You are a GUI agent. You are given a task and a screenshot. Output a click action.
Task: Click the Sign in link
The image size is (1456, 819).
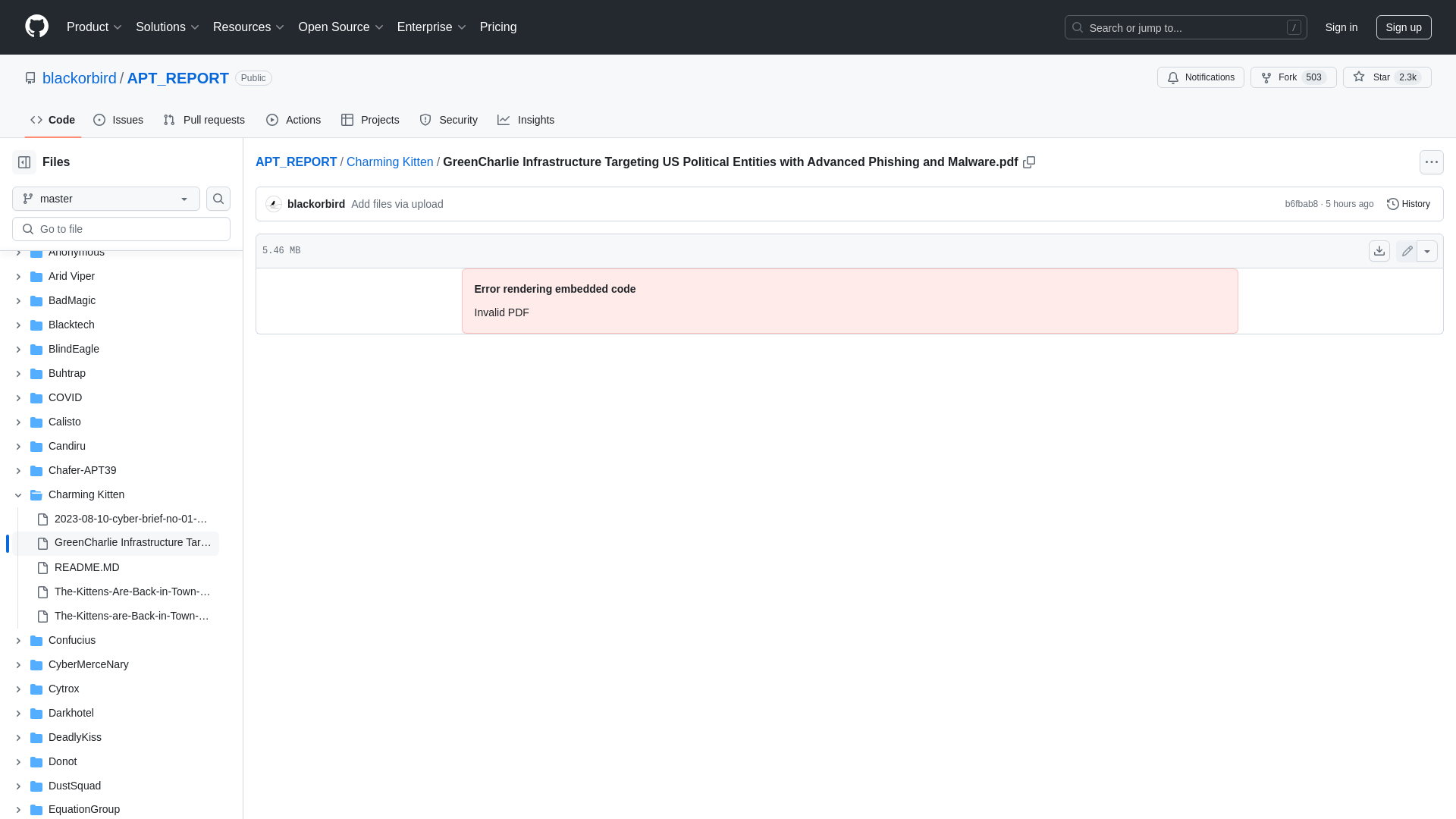coord(1341,27)
